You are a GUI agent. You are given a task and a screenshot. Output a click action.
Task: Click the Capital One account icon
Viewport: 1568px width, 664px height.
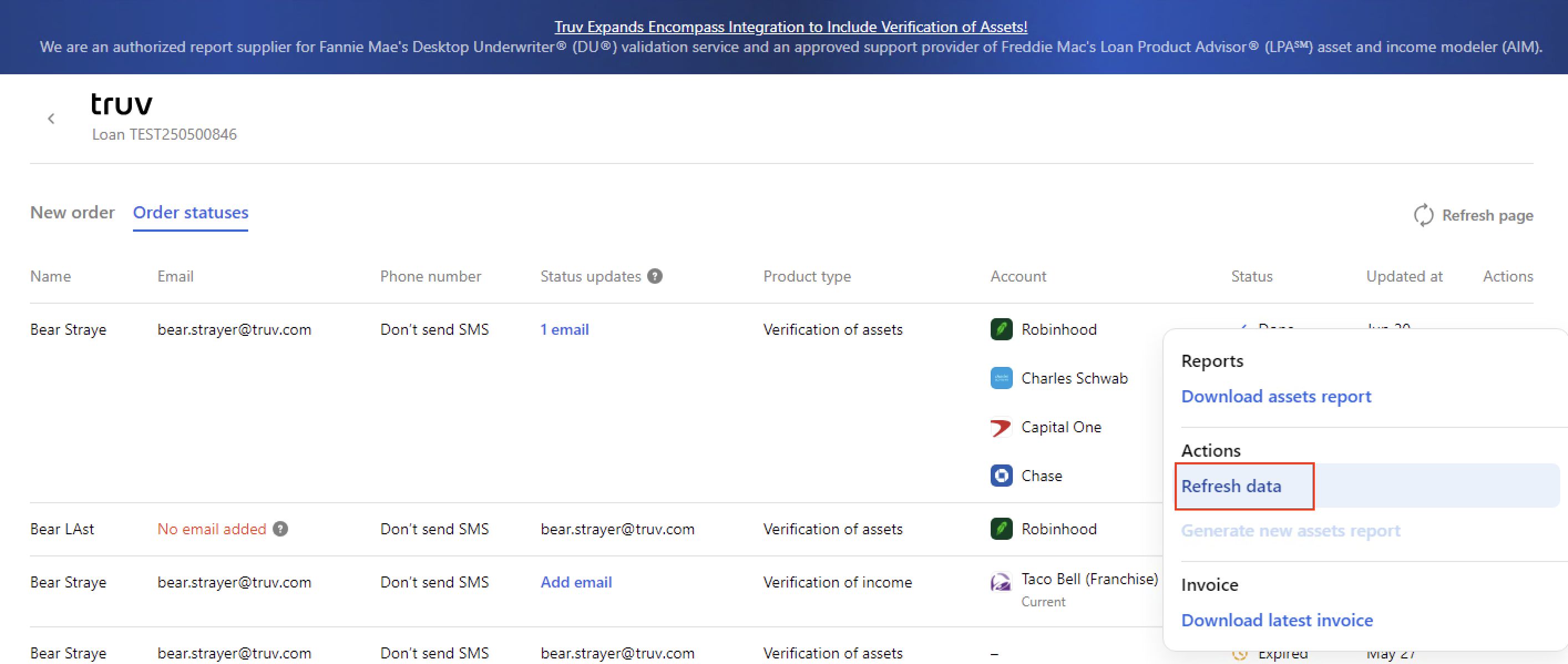tap(1001, 427)
